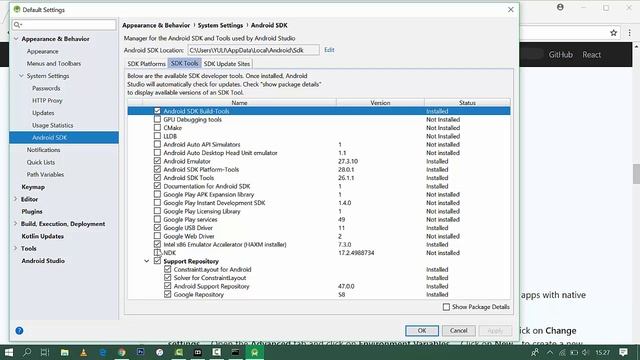Open the Keymap settings page

[x=33, y=187]
